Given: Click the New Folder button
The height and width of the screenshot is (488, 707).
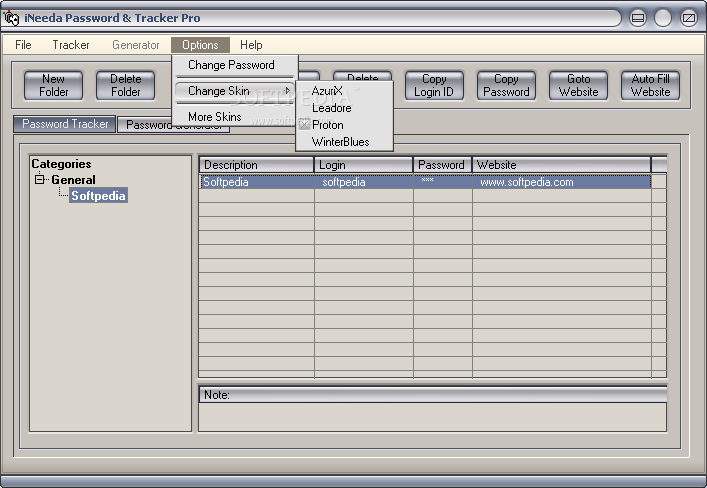Looking at the screenshot, I should tap(53, 85).
